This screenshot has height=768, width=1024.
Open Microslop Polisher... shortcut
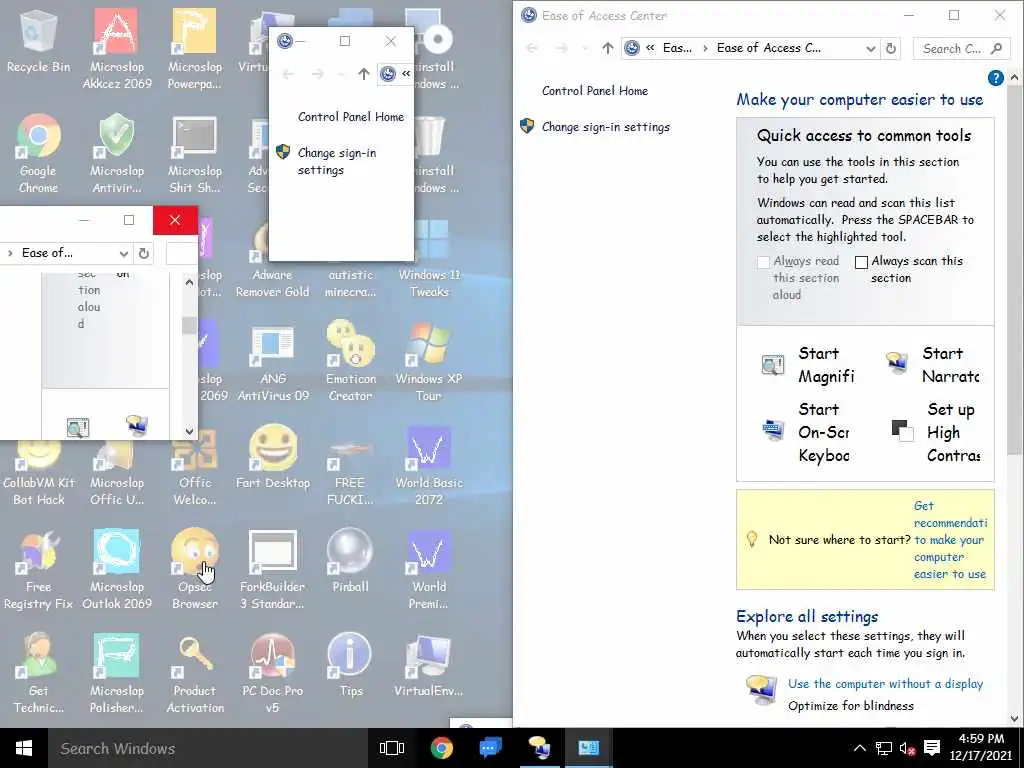[117, 673]
